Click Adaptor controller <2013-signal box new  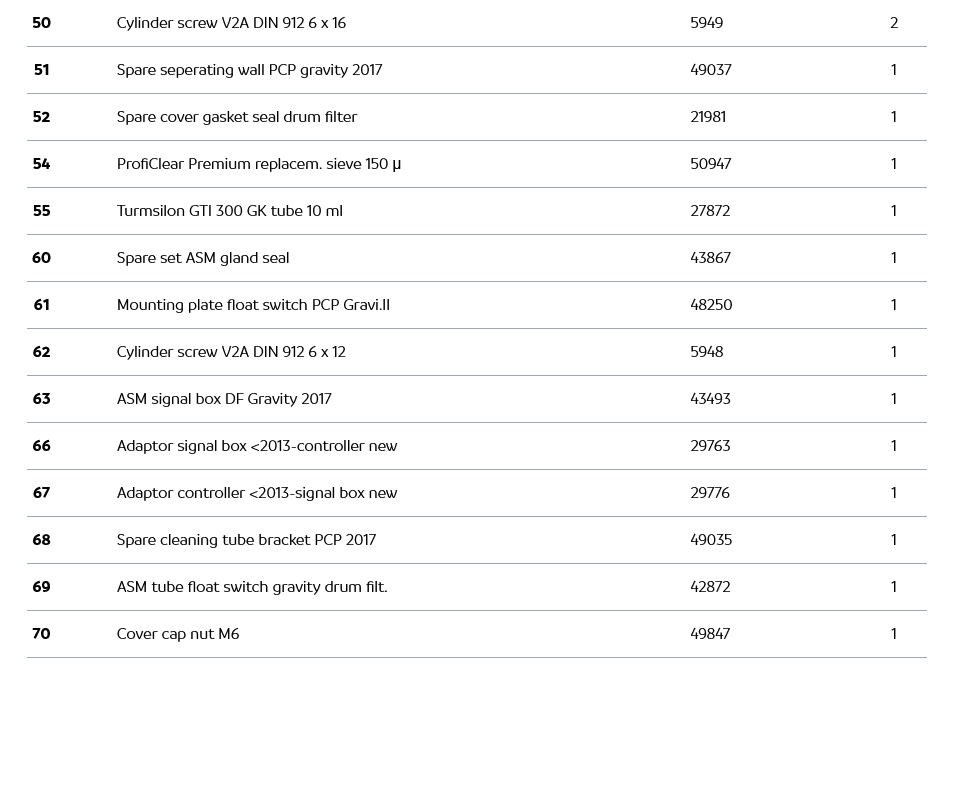pos(257,493)
